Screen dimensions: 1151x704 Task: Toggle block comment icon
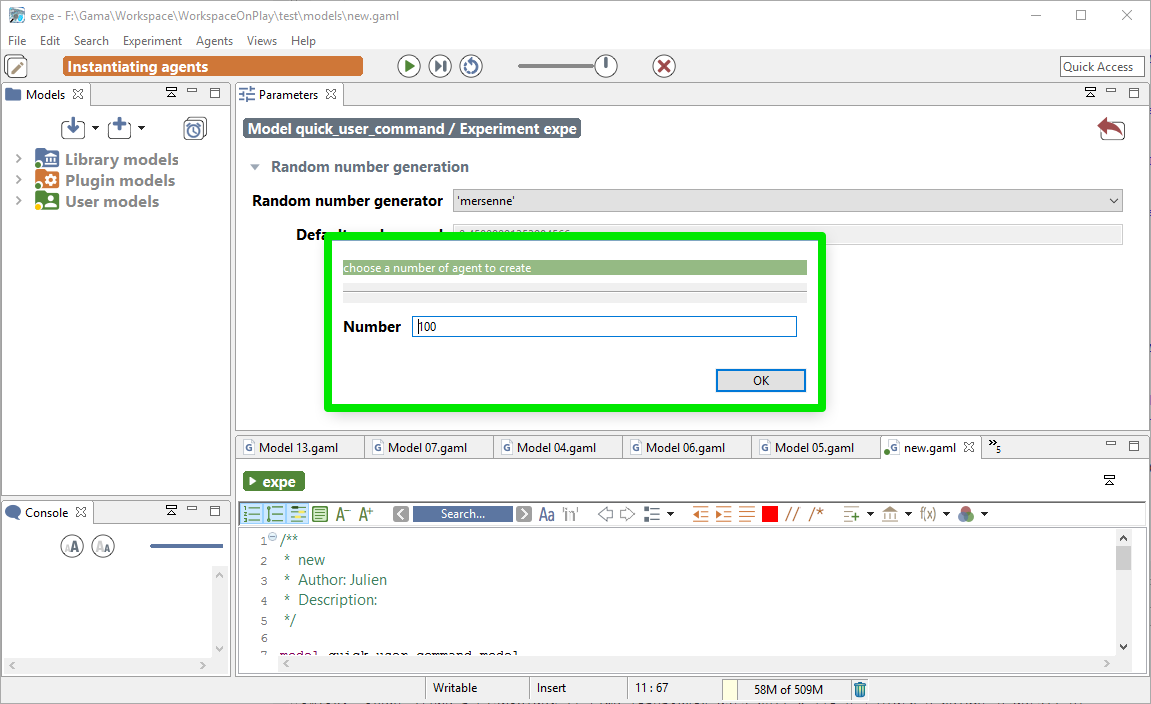tap(816, 514)
